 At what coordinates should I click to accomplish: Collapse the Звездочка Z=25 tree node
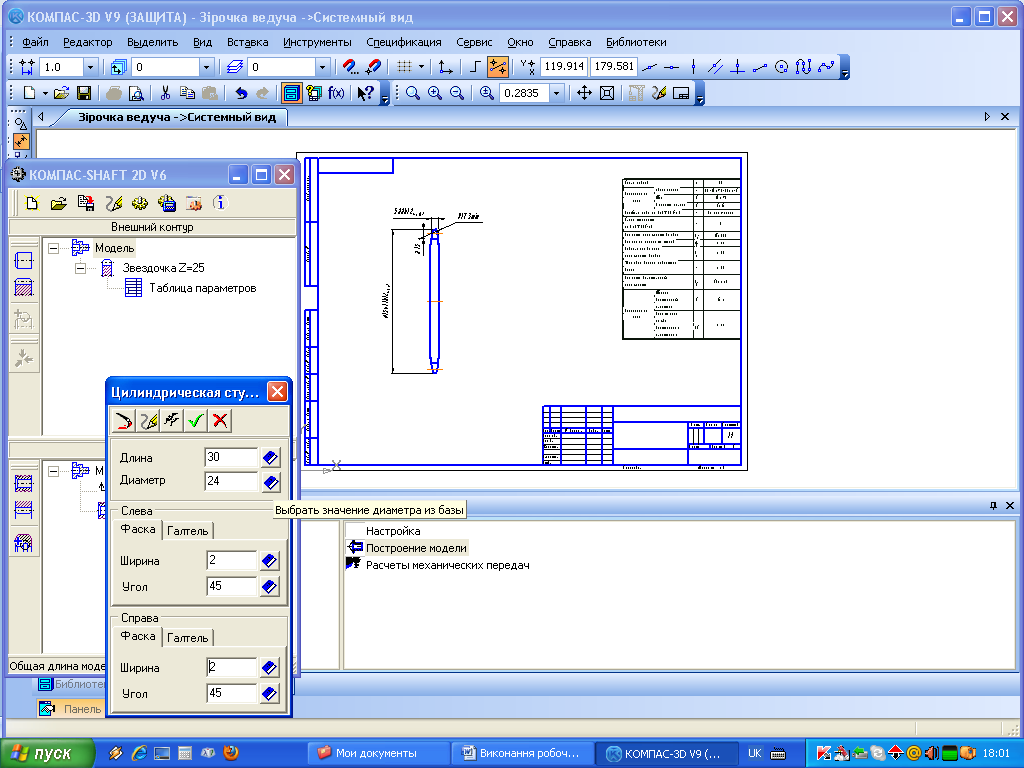pos(80,268)
